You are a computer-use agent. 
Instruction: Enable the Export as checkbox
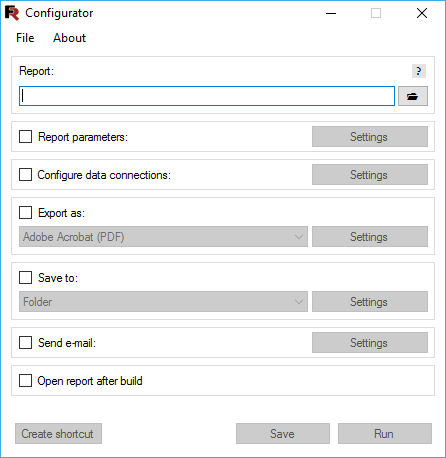click(x=26, y=213)
